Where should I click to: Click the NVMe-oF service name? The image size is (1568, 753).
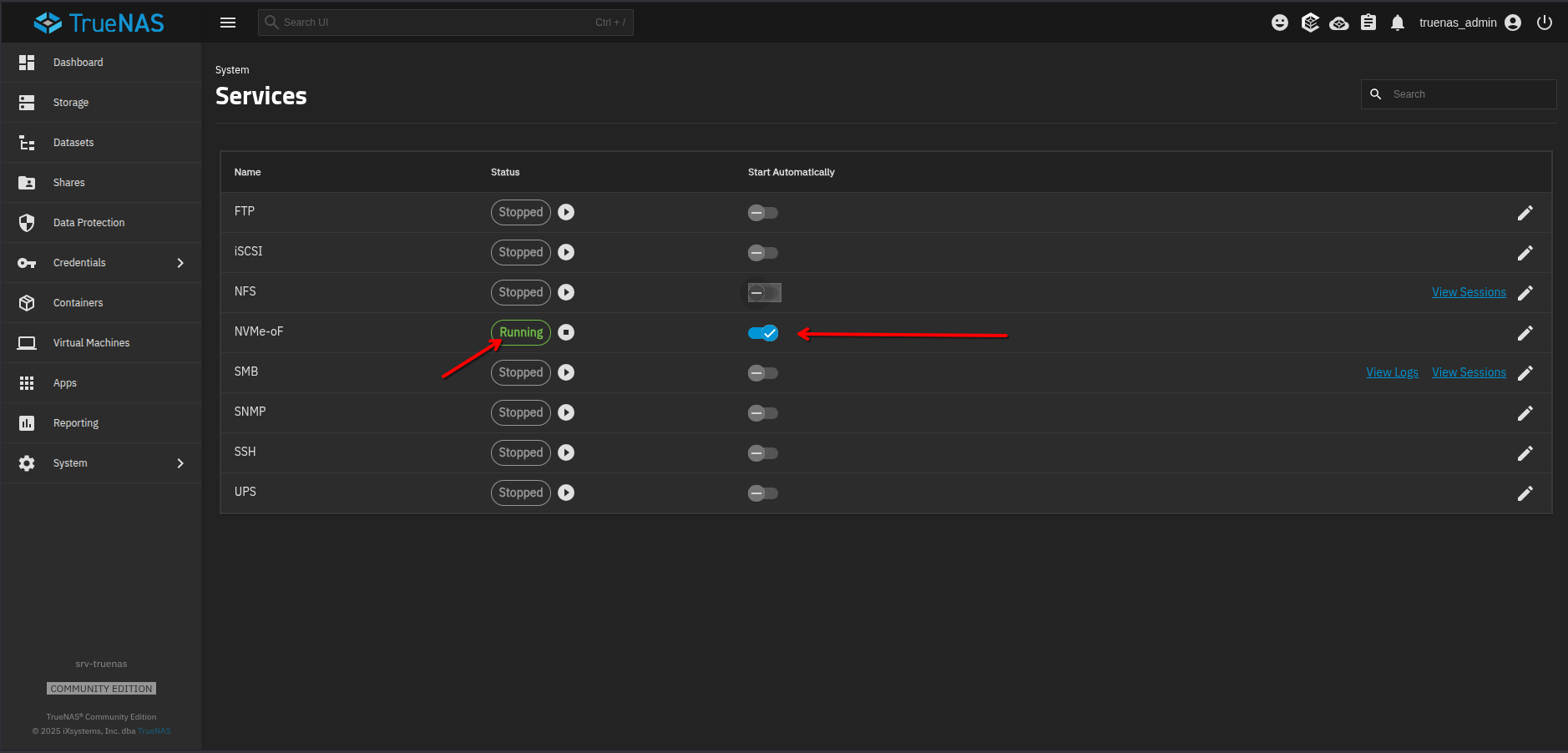coord(259,331)
